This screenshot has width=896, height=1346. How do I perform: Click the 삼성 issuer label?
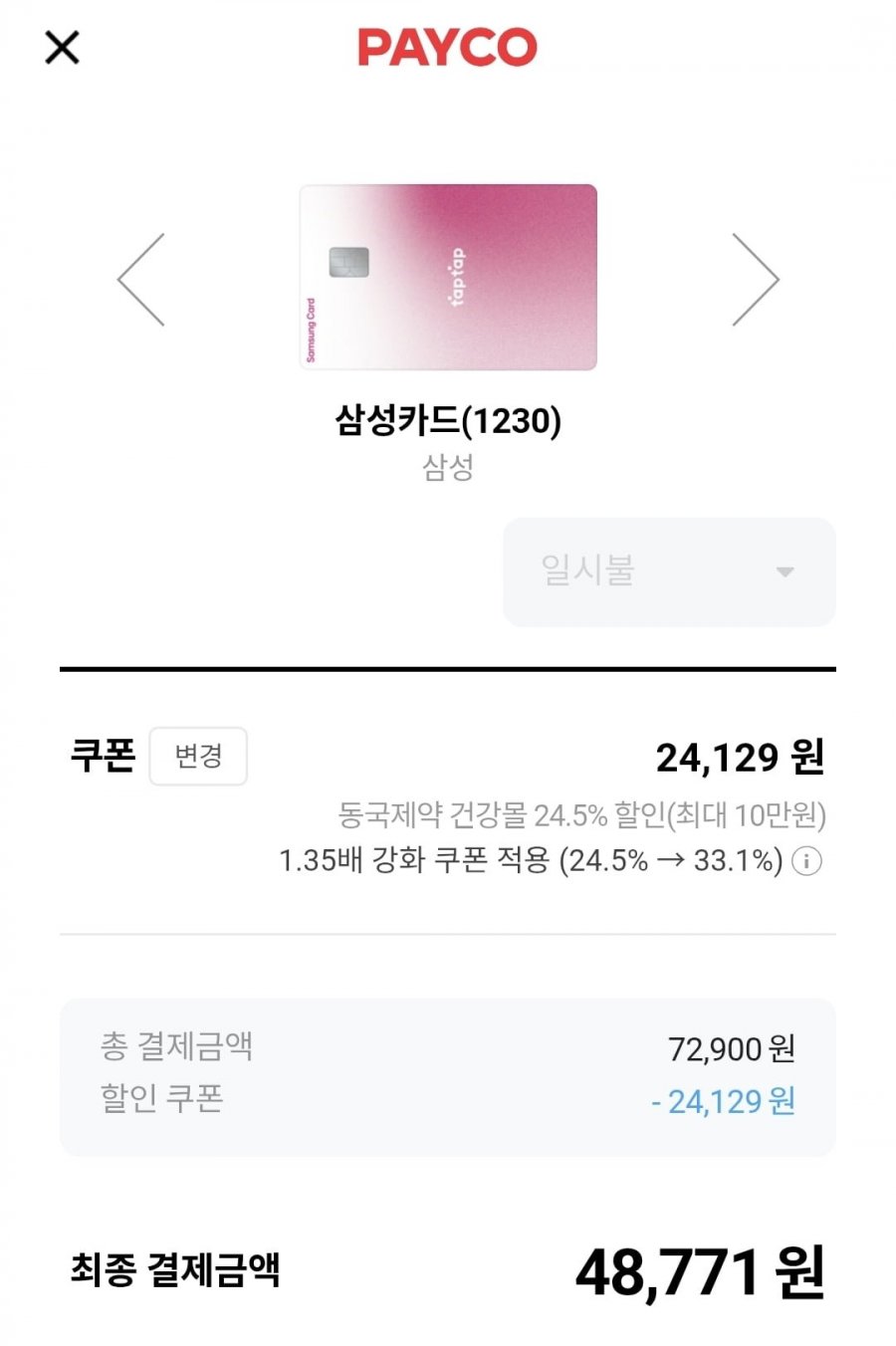pyautogui.click(x=448, y=467)
